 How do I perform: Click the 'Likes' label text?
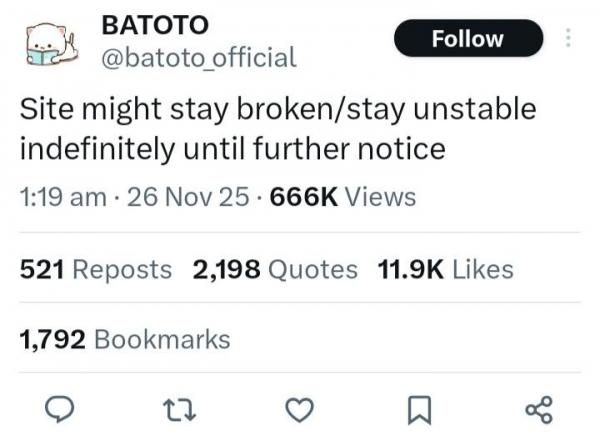point(483,270)
